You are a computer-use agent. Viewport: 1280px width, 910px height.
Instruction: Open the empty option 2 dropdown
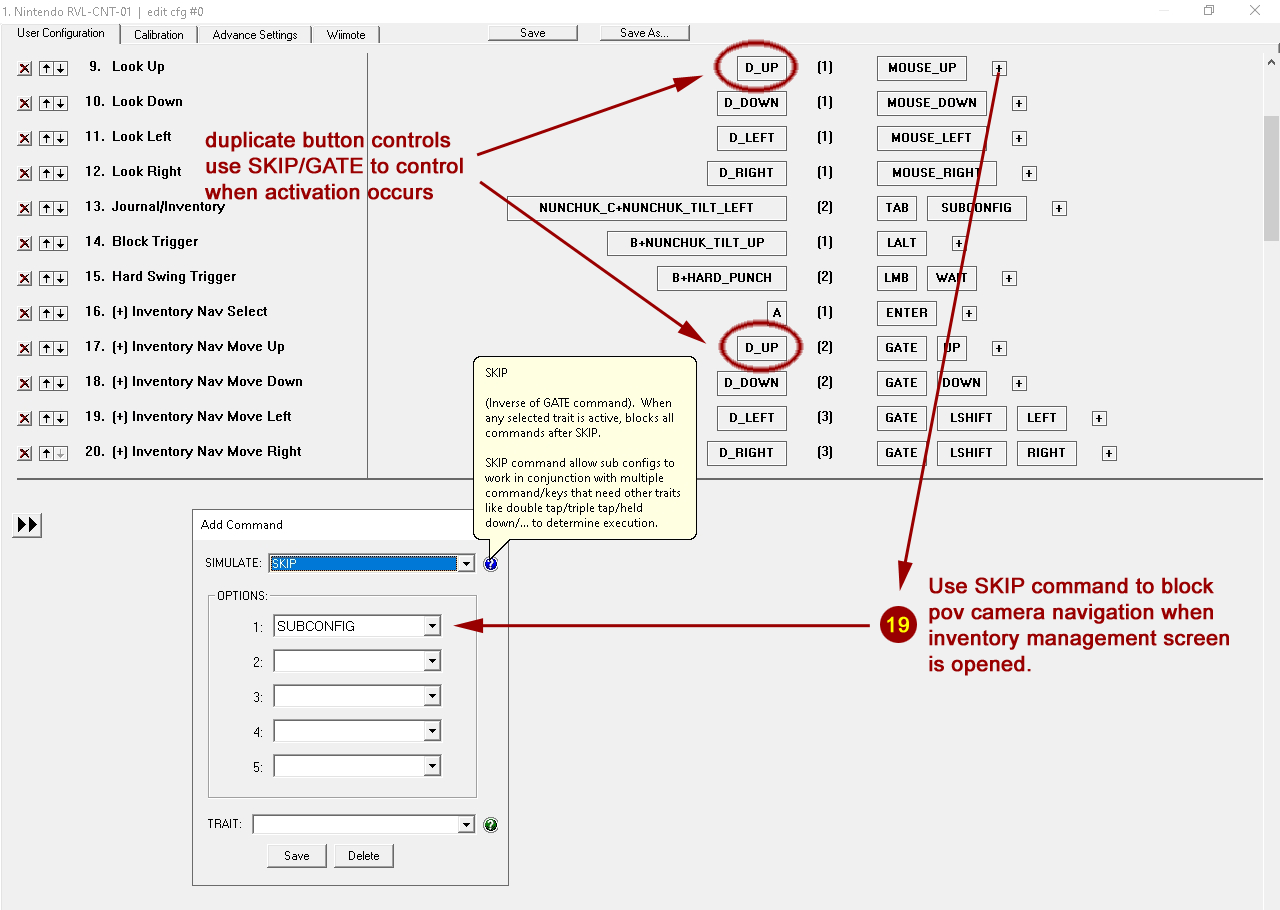point(432,662)
